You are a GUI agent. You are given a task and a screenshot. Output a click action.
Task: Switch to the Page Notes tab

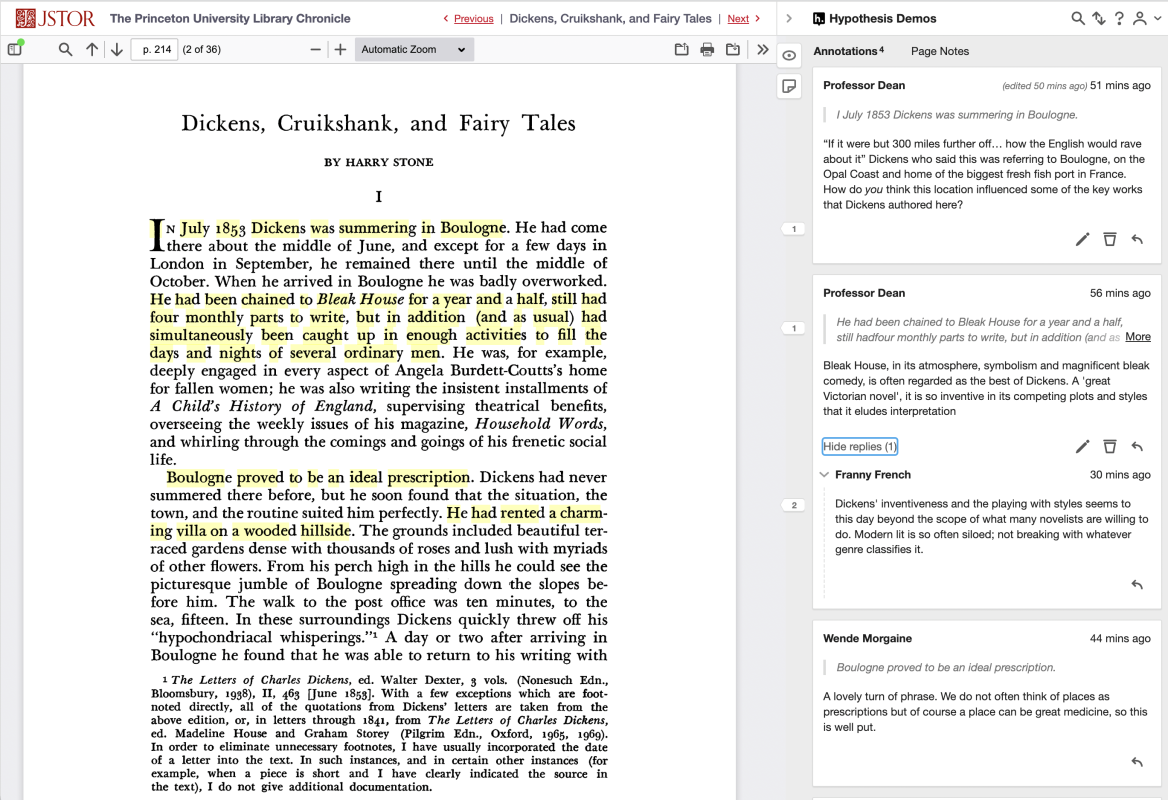[939, 51]
